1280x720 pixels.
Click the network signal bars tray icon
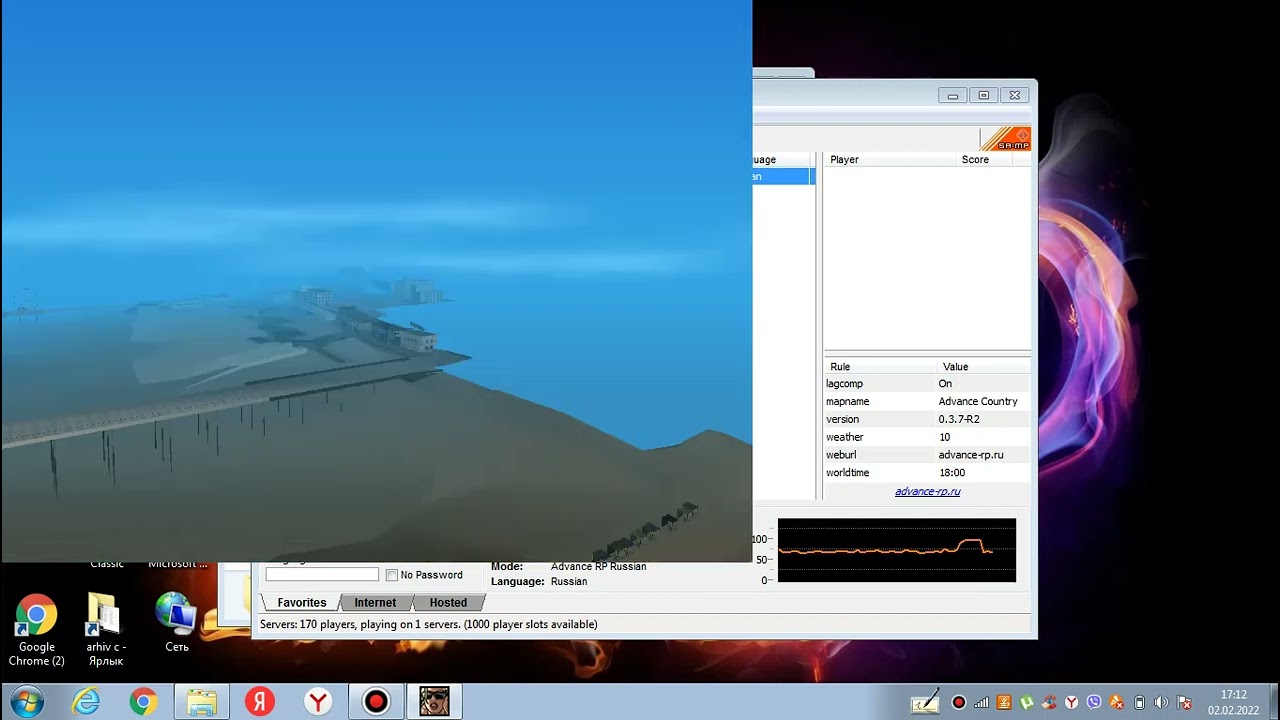click(x=982, y=702)
